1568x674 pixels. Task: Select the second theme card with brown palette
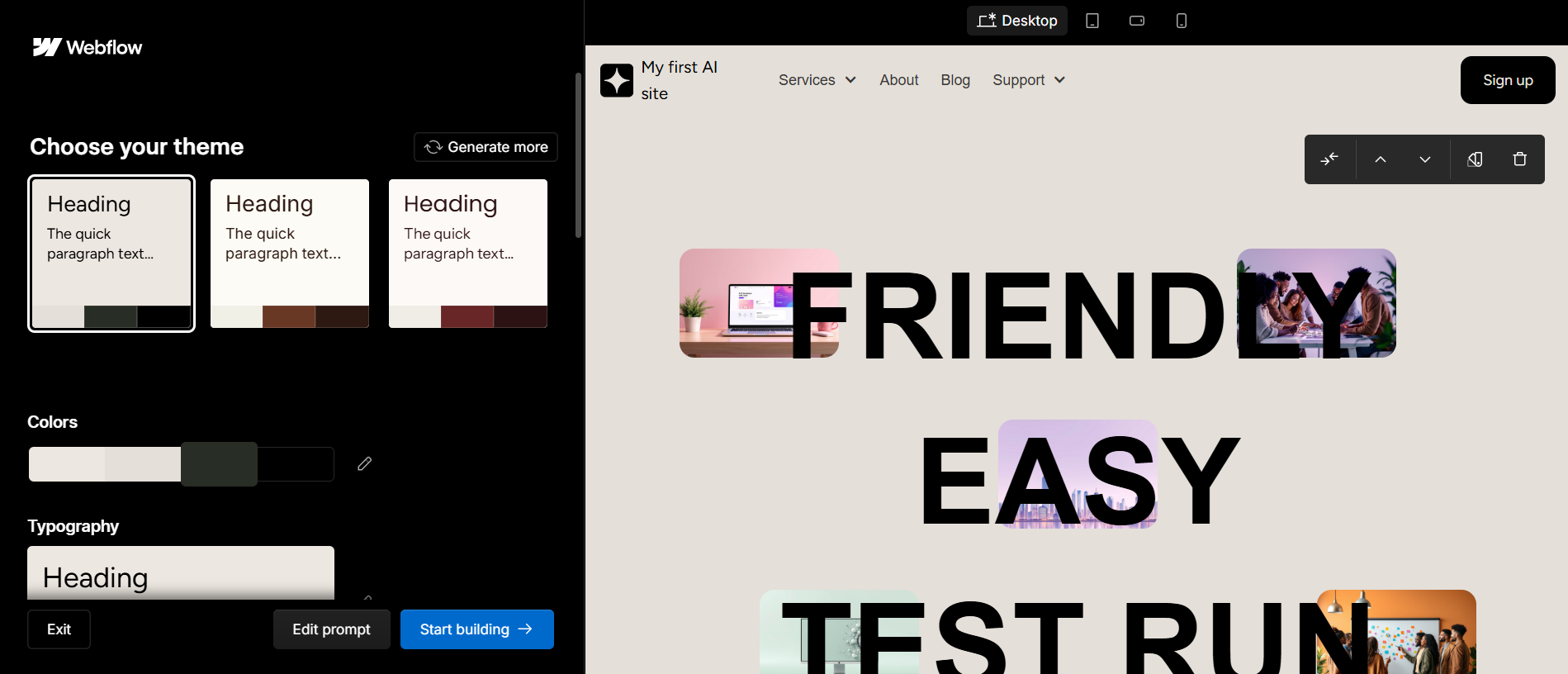pyautogui.click(x=290, y=254)
